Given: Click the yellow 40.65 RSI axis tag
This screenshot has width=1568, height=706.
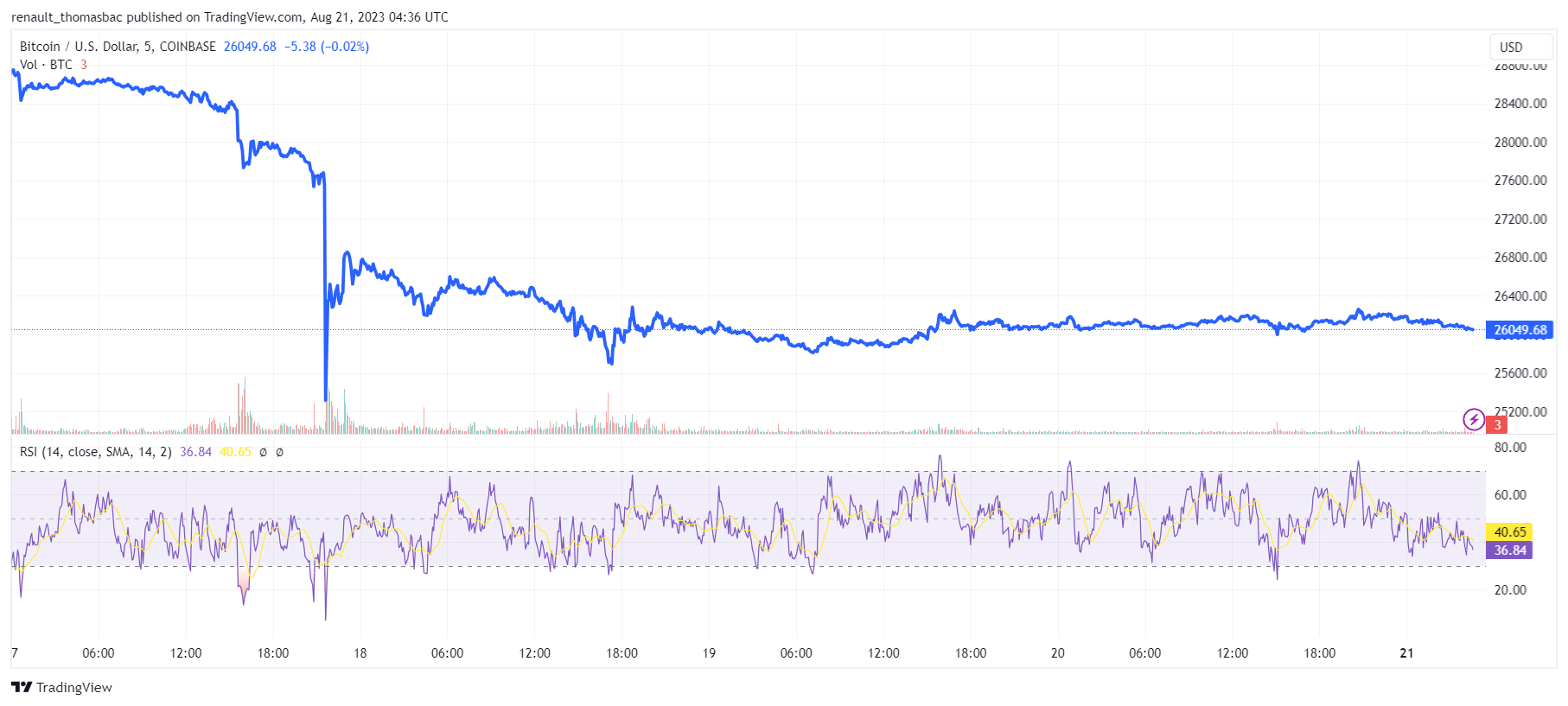Looking at the screenshot, I should [x=1509, y=532].
